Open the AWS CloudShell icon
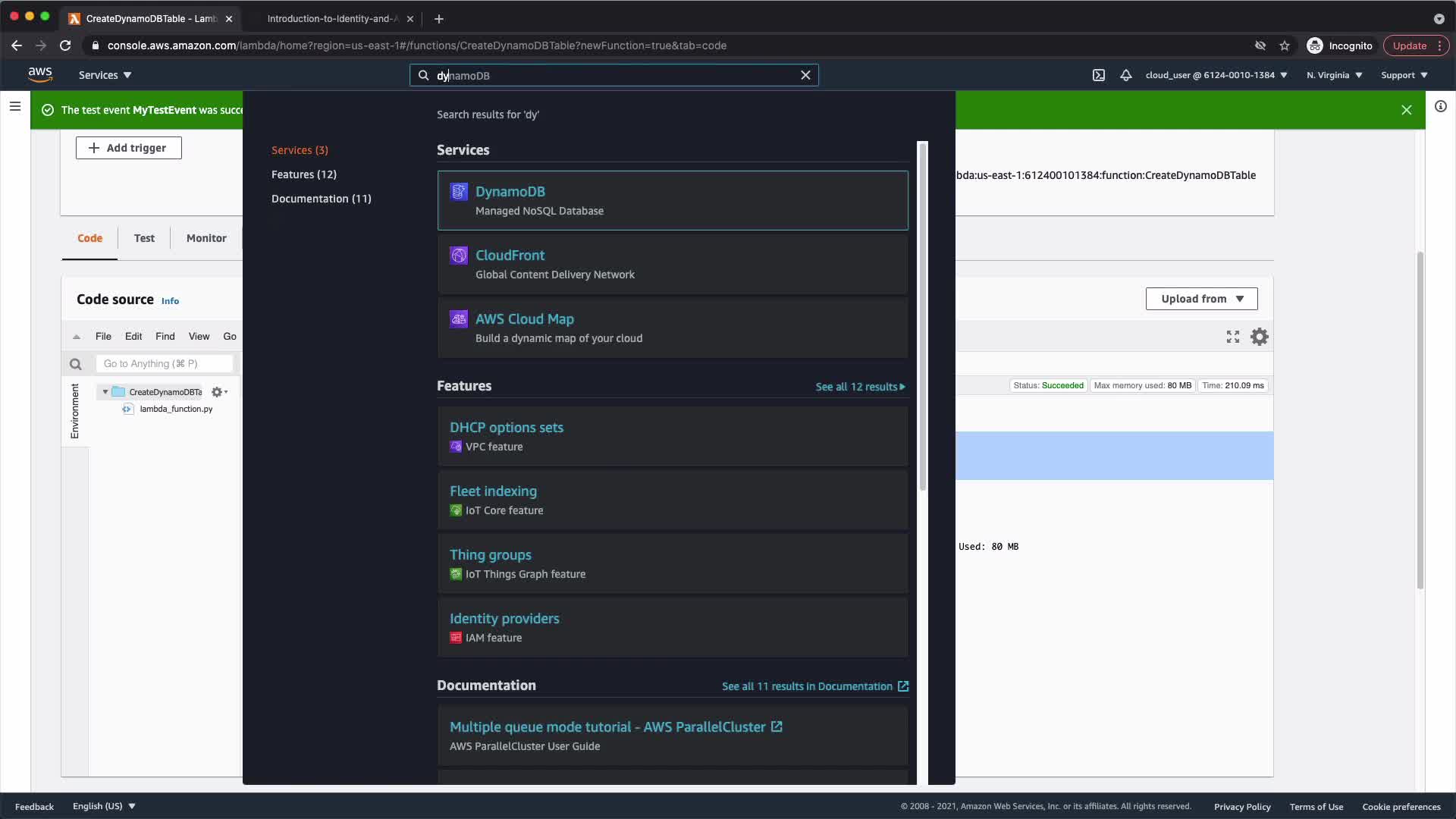1456x819 pixels. coord(1098,75)
